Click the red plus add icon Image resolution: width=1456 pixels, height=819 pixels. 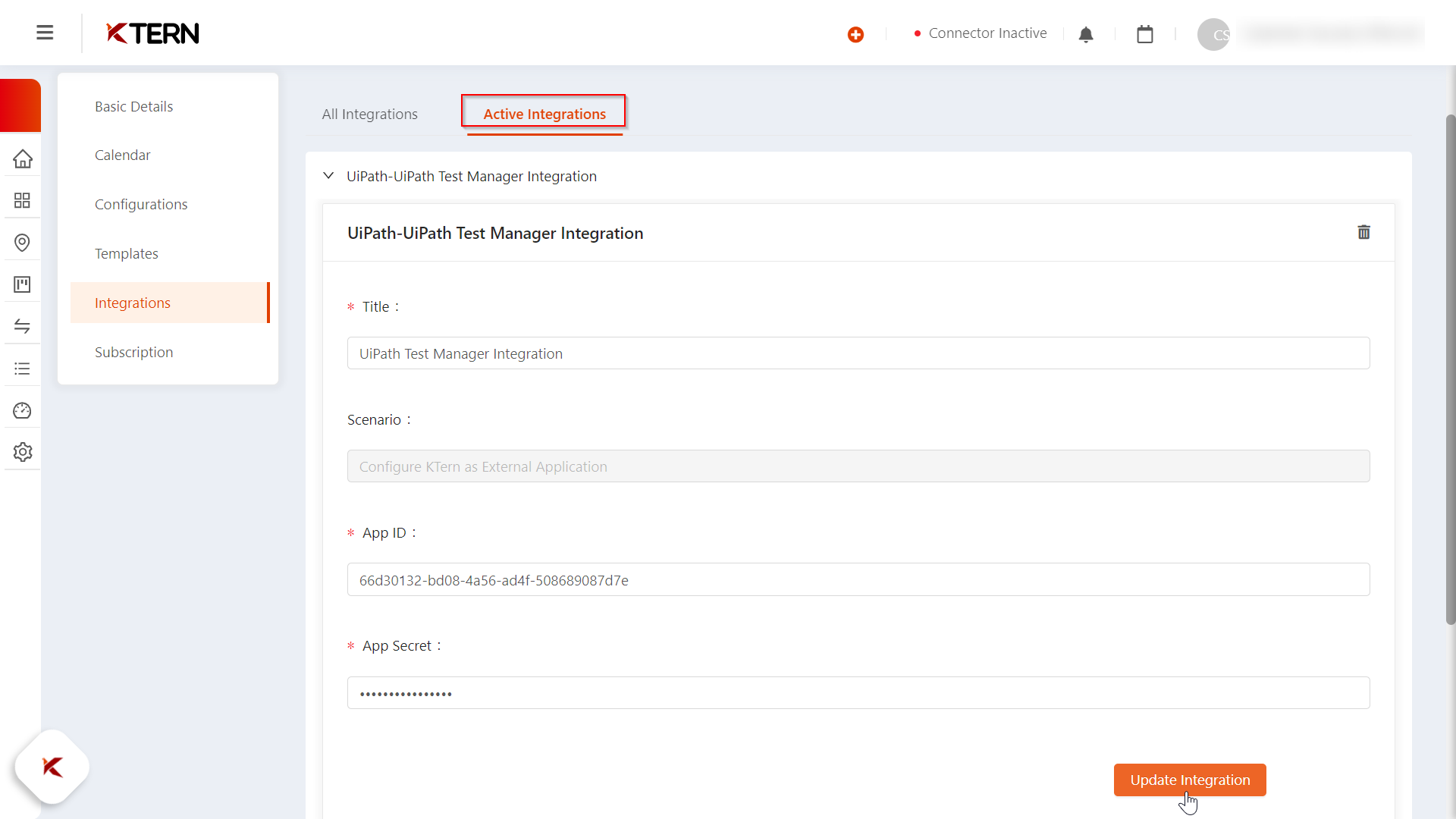click(x=855, y=34)
